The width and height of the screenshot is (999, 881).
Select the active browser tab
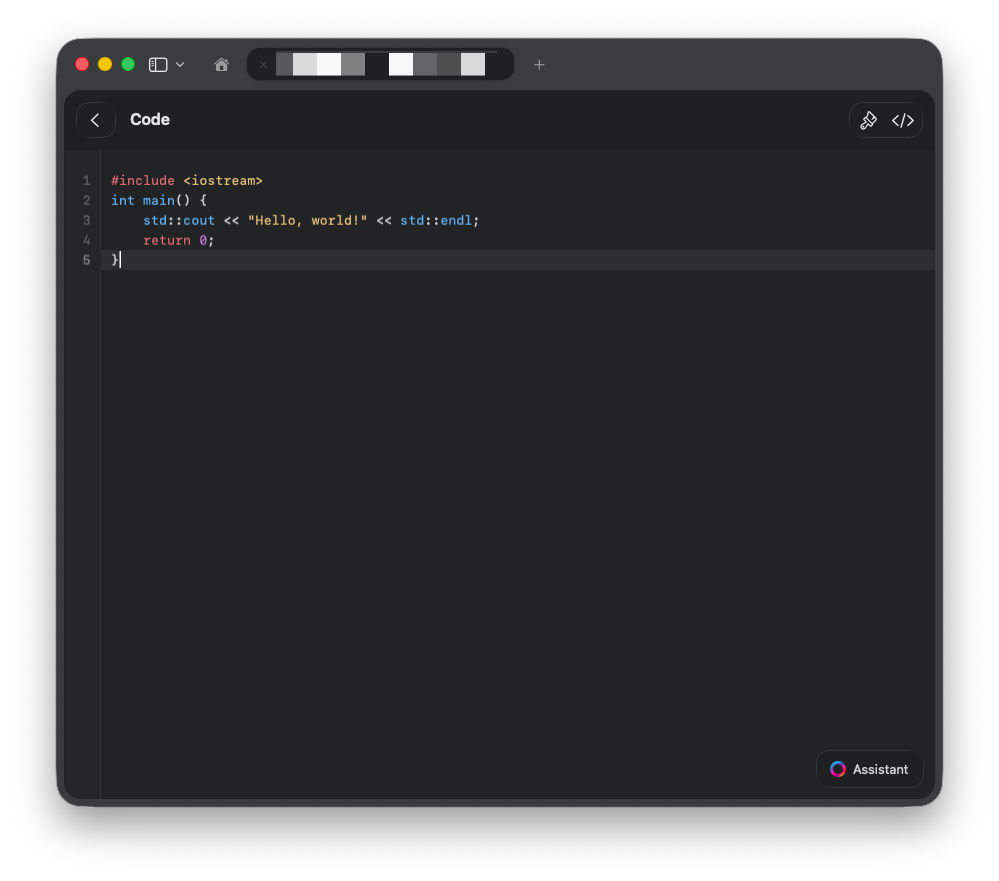pos(380,64)
